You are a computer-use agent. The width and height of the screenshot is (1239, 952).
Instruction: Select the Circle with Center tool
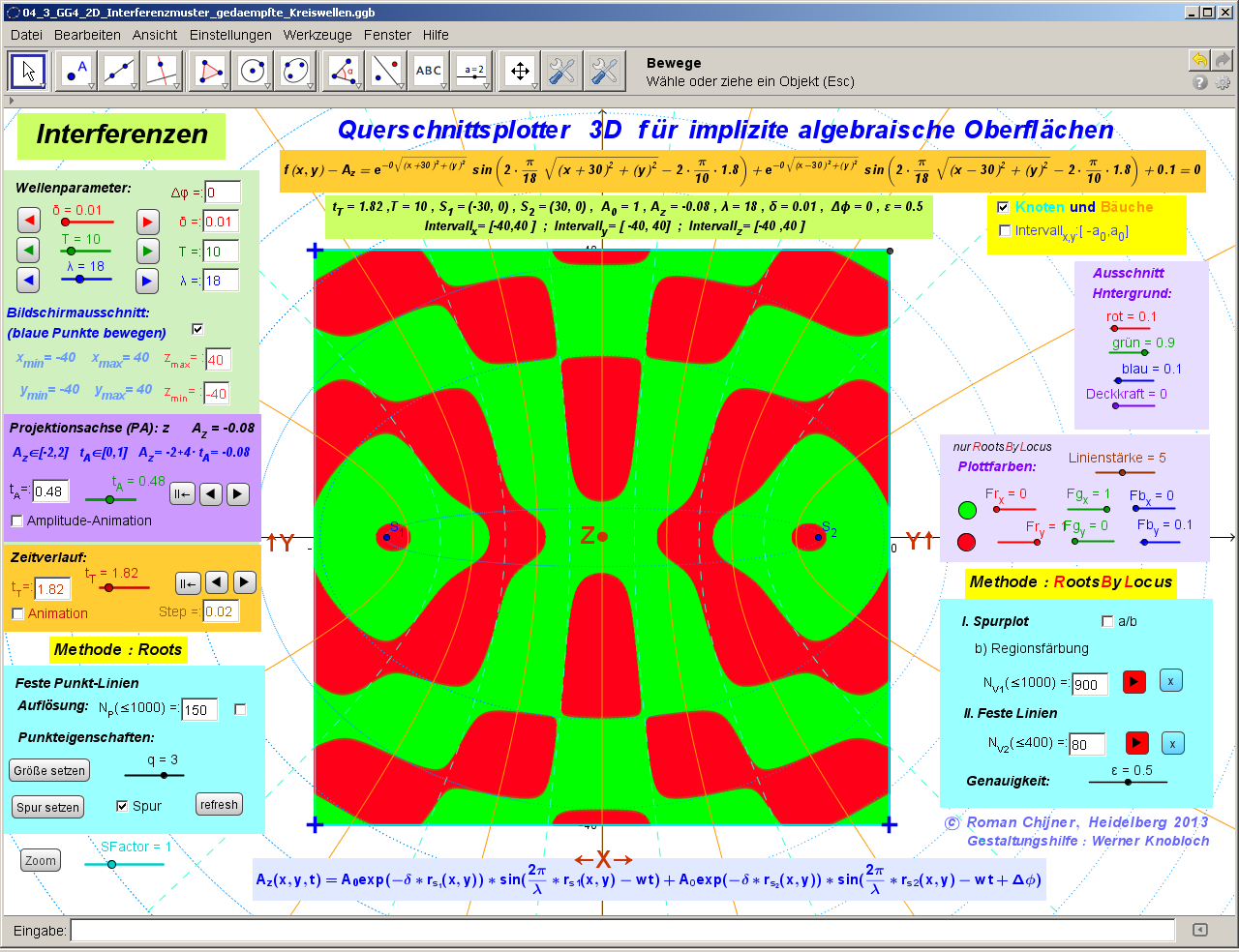252,71
